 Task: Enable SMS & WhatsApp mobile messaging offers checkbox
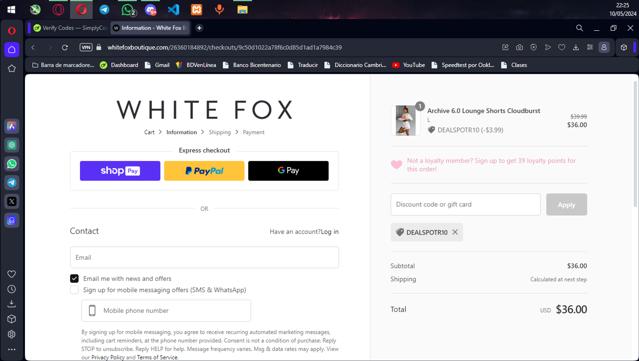pyautogui.click(x=74, y=290)
